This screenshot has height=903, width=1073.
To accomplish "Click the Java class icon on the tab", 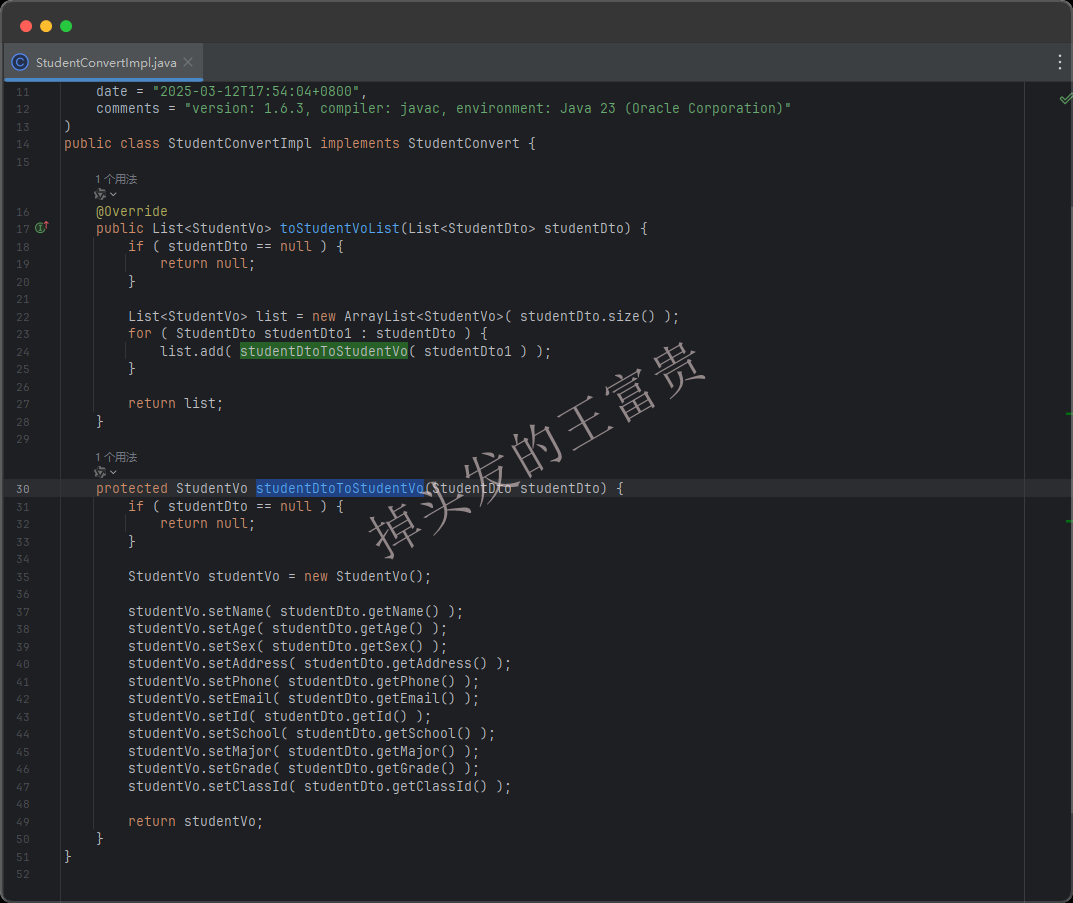I will [20, 62].
